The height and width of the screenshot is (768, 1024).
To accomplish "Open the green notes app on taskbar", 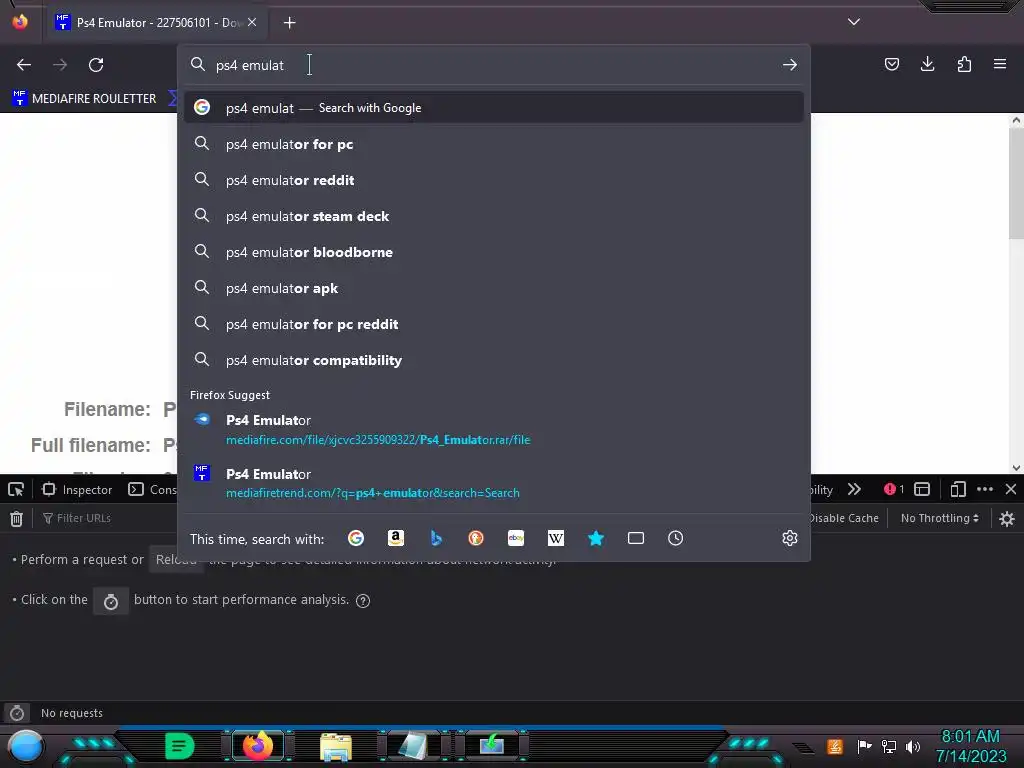I will coord(179,746).
